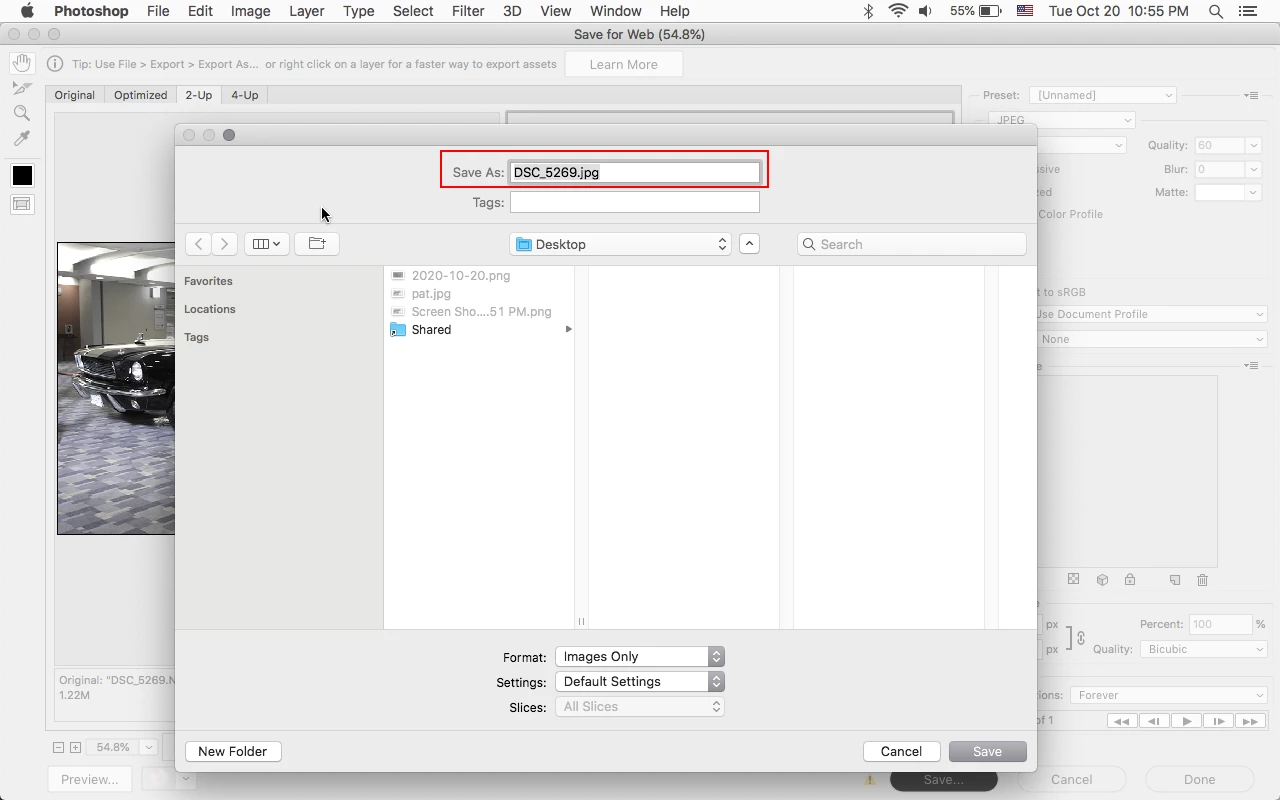Go back in the file browser
1280x800 pixels.
coord(199,244)
